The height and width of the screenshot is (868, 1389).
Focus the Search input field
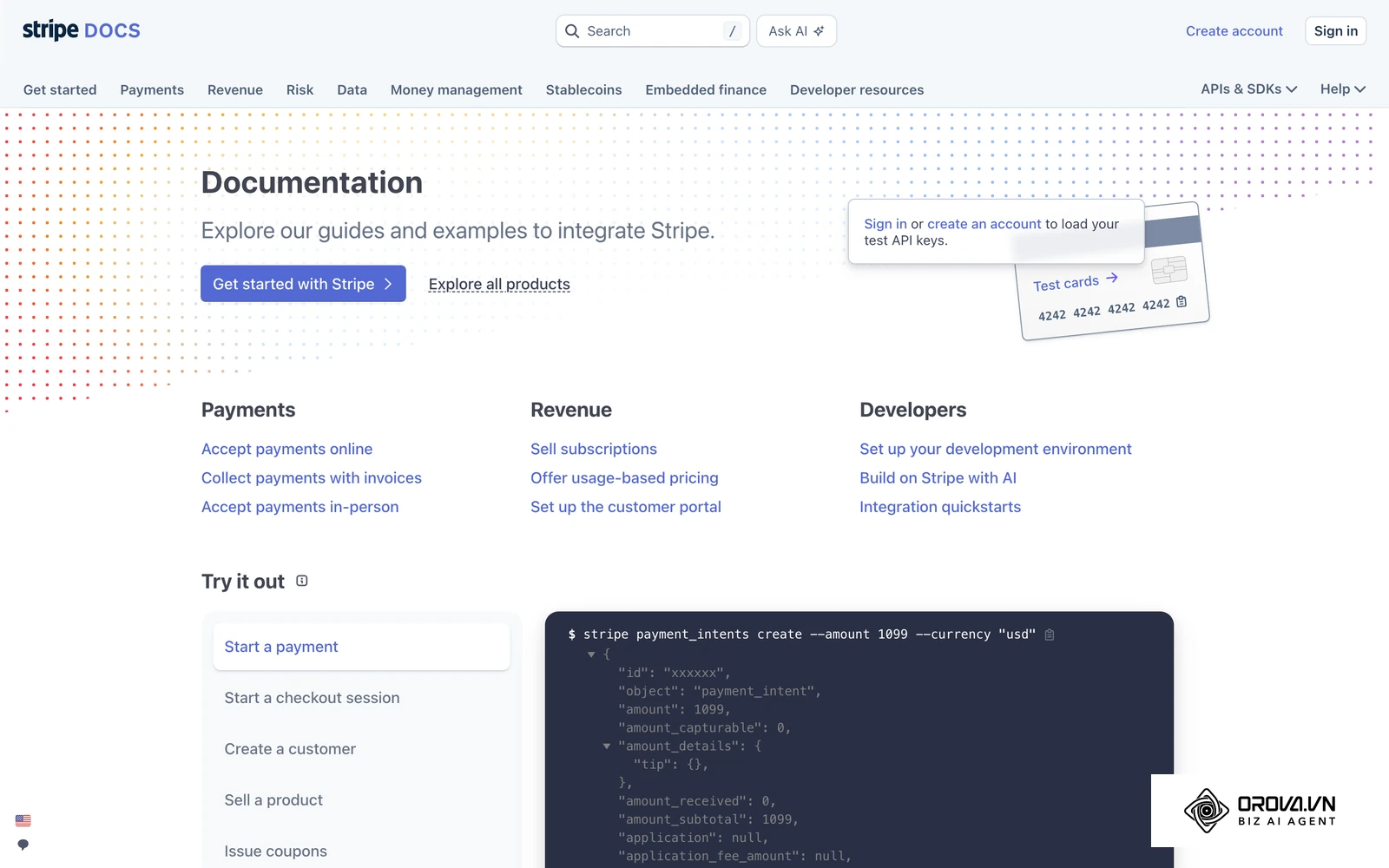pos(653,31)
